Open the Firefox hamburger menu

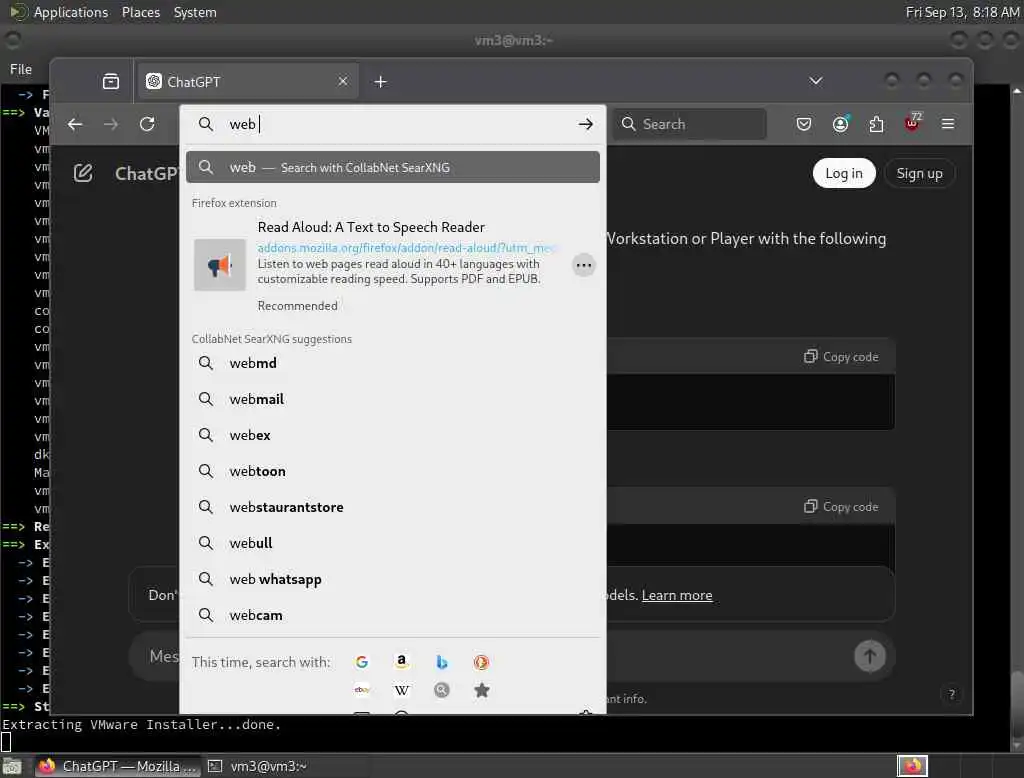(x=948, y=124)
